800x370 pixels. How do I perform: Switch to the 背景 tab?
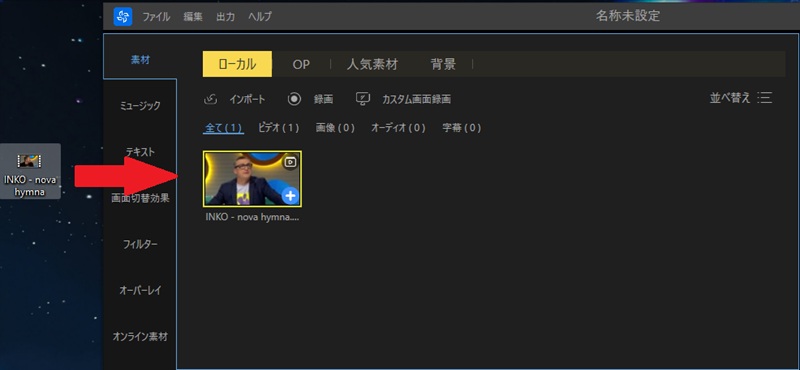pyautogui.click(x=443, y=64)
